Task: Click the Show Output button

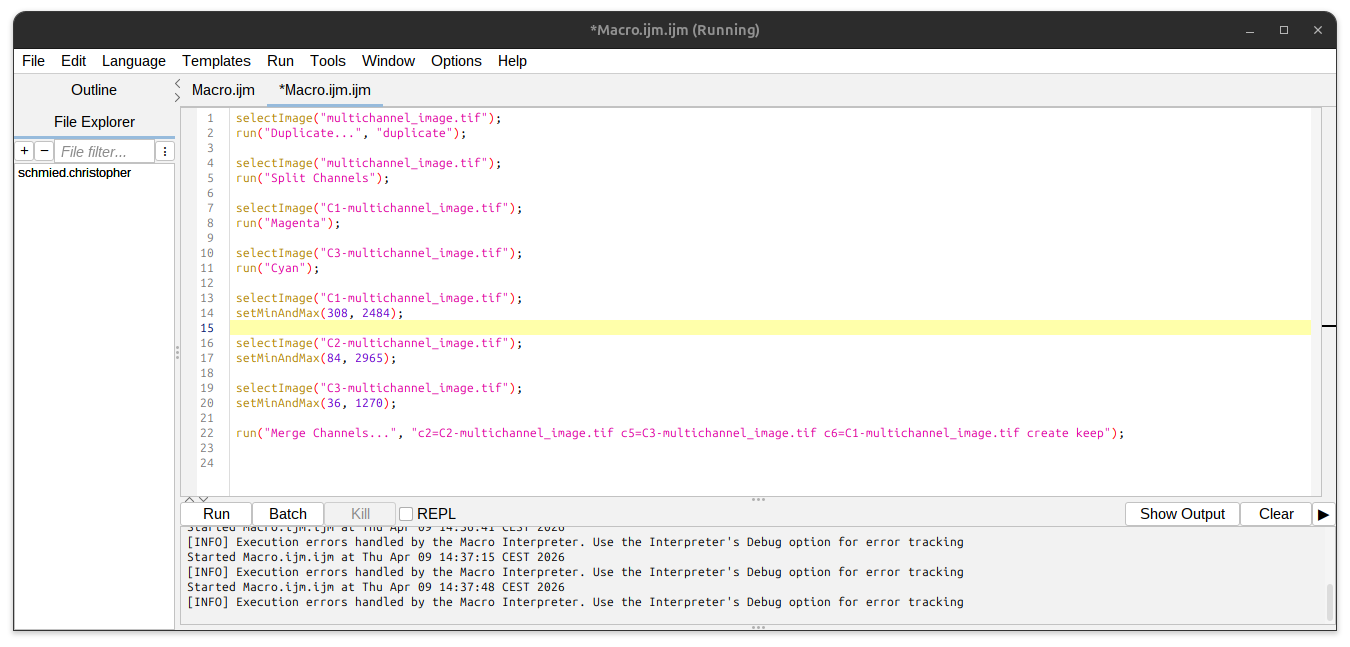Action: point(1182,514)
